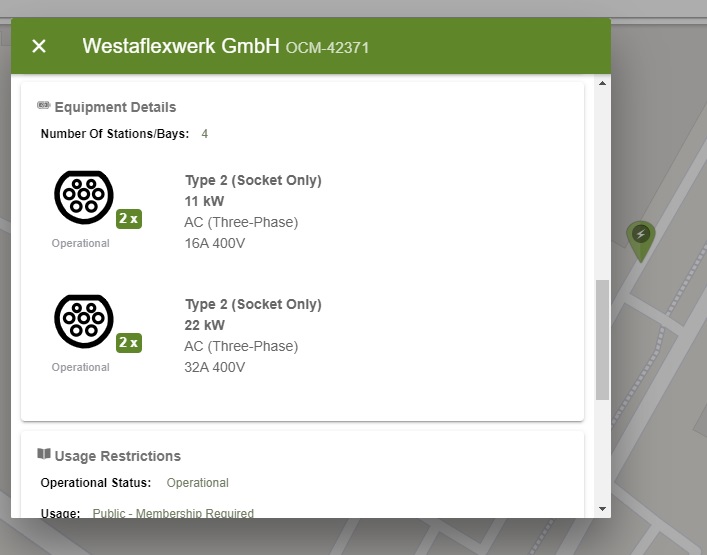Click the 22 kW Type 2 connector icon

(x=84, y=321)
